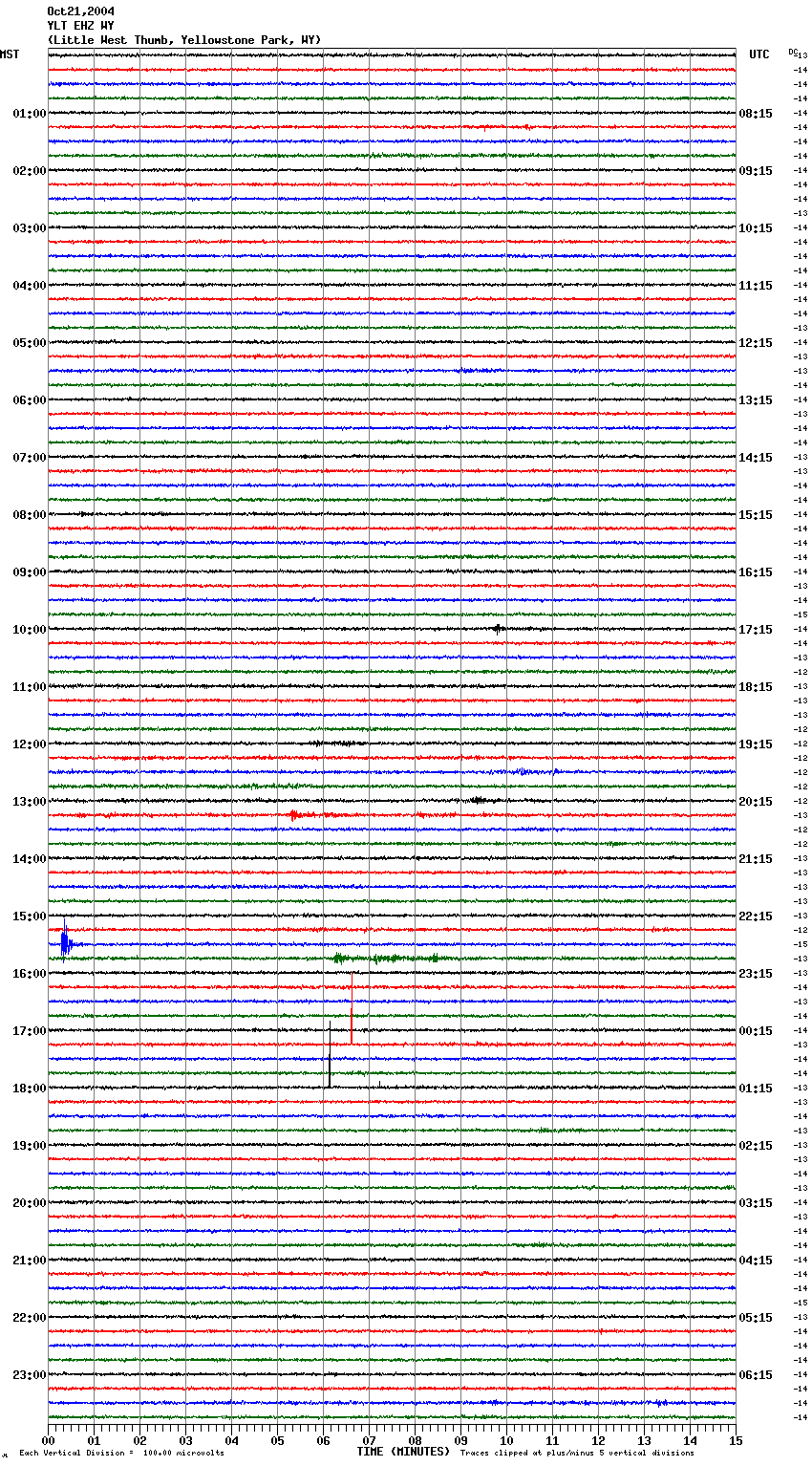This screenshot has width=812, height=1466.
Task: Click the "09:15" UTC time label
Action: pos(756,171)
